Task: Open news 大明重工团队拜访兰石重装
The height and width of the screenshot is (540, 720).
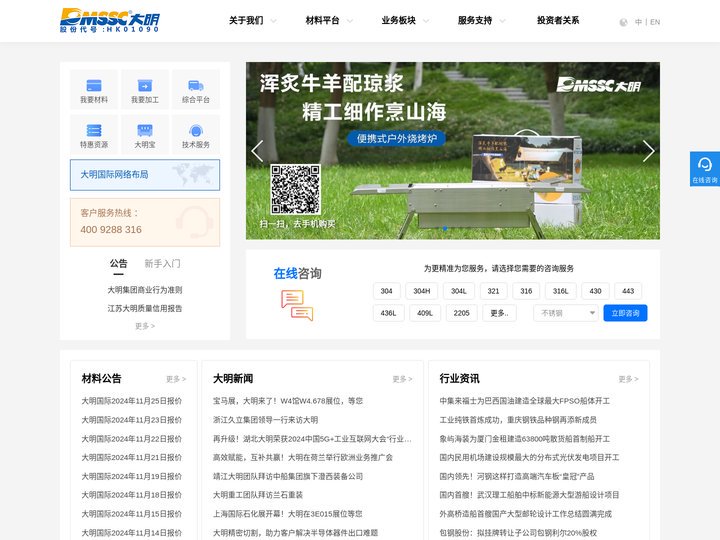Action: point(258,495)
